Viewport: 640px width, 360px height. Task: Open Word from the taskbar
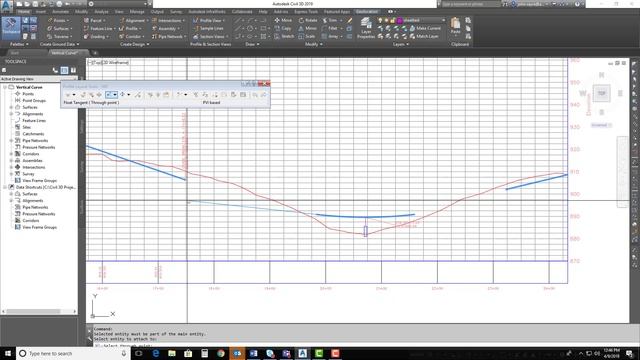pos(253,353)
